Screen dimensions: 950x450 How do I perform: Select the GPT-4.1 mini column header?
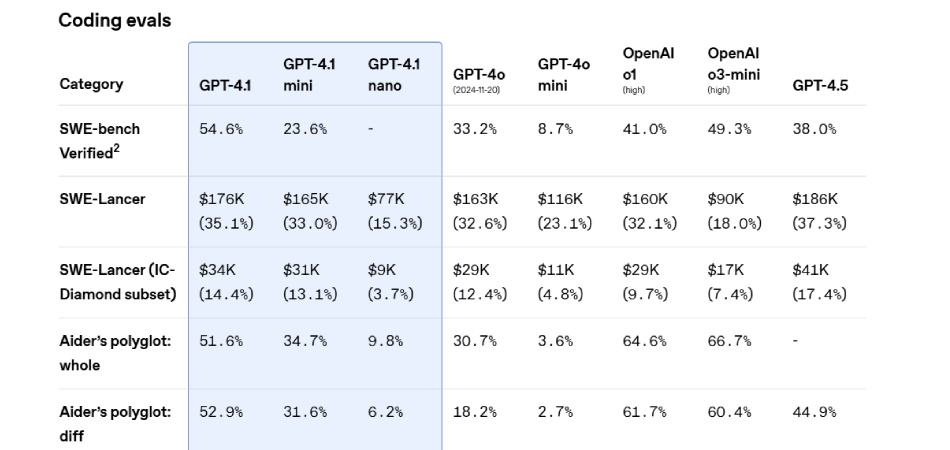(x=309, y=75)
